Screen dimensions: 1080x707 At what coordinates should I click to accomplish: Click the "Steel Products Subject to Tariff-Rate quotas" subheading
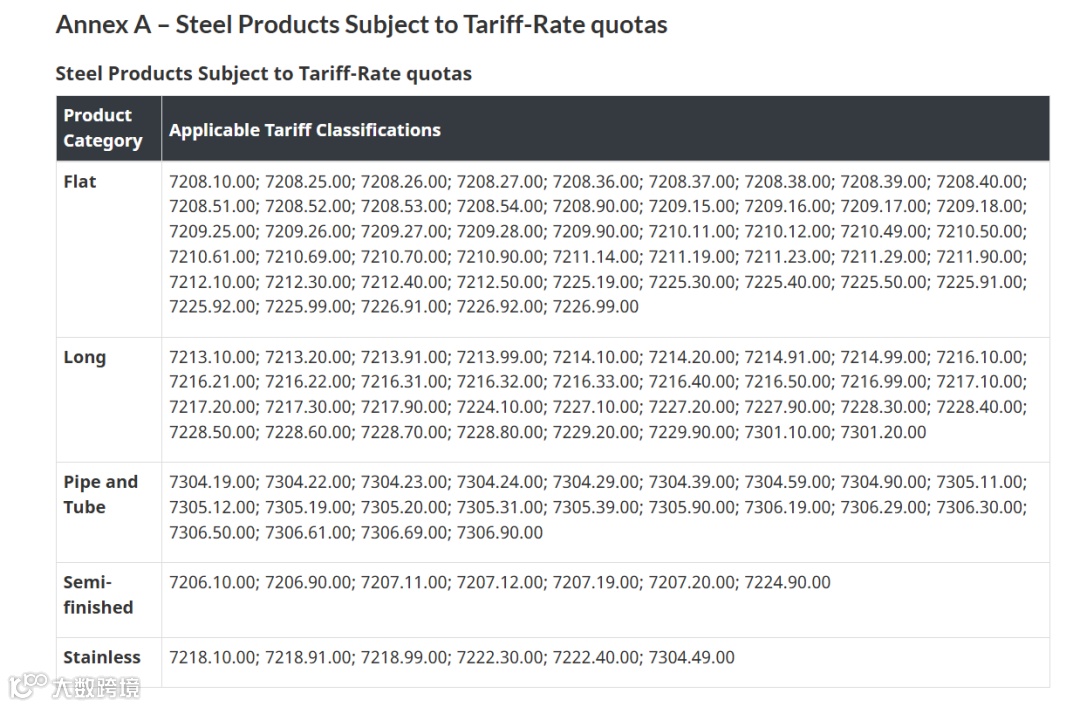263,73
